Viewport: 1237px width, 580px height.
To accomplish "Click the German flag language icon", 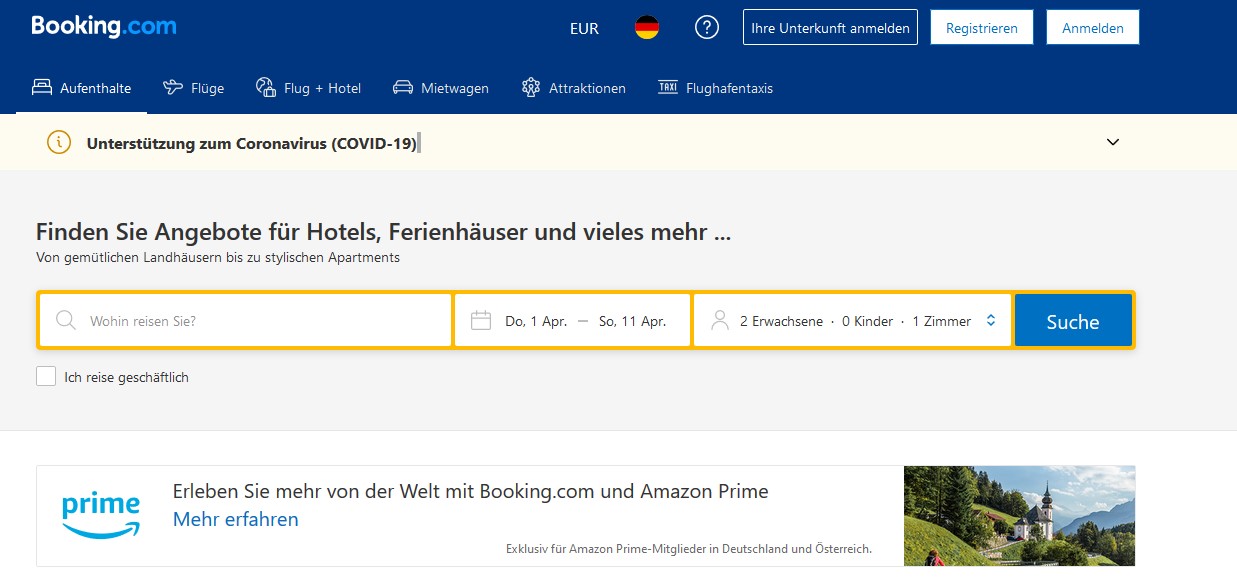I will tap(647, 28).
